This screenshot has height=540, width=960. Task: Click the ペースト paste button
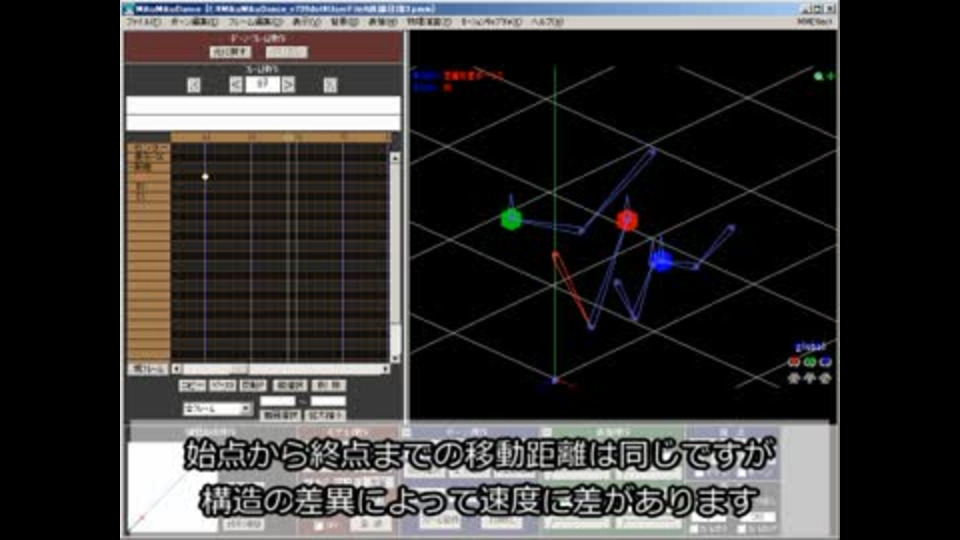click(x=222, y=386)
